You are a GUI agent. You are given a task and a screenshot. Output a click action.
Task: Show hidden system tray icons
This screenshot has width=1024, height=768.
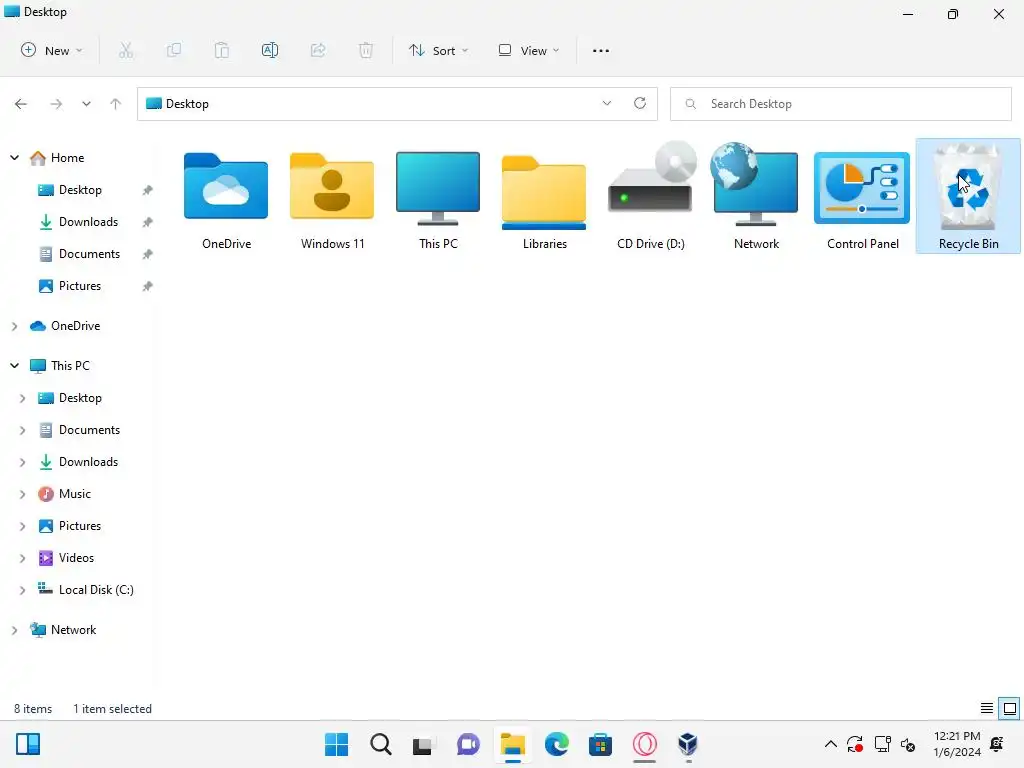tap(831, 744)
